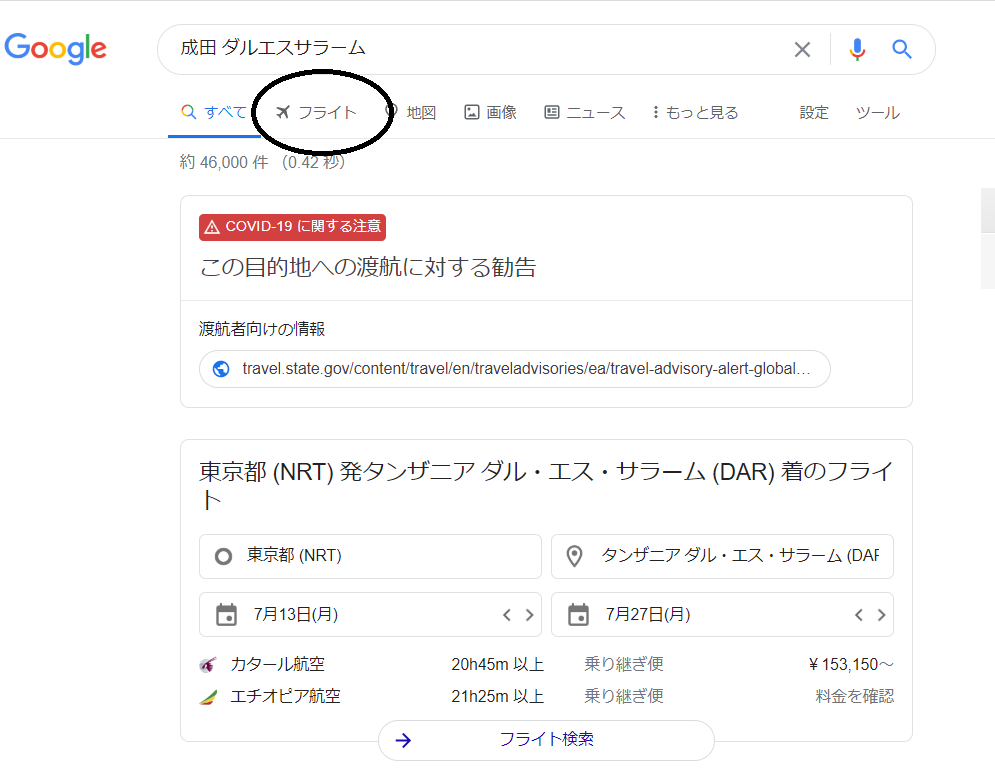Click the ¥153,150～ price

click(851, 665)
